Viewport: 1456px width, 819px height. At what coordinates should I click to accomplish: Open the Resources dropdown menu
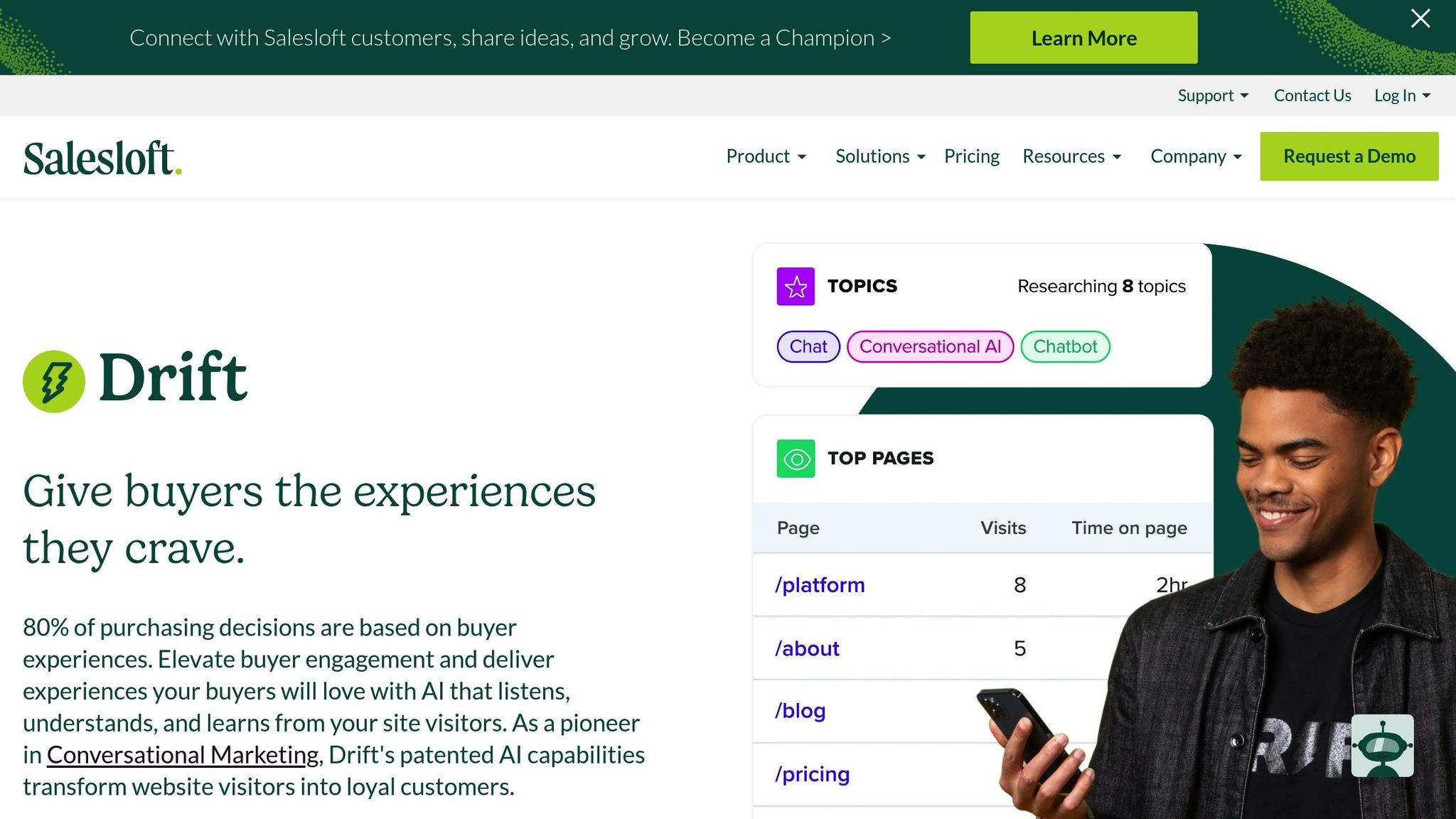tap(1071, 156)
